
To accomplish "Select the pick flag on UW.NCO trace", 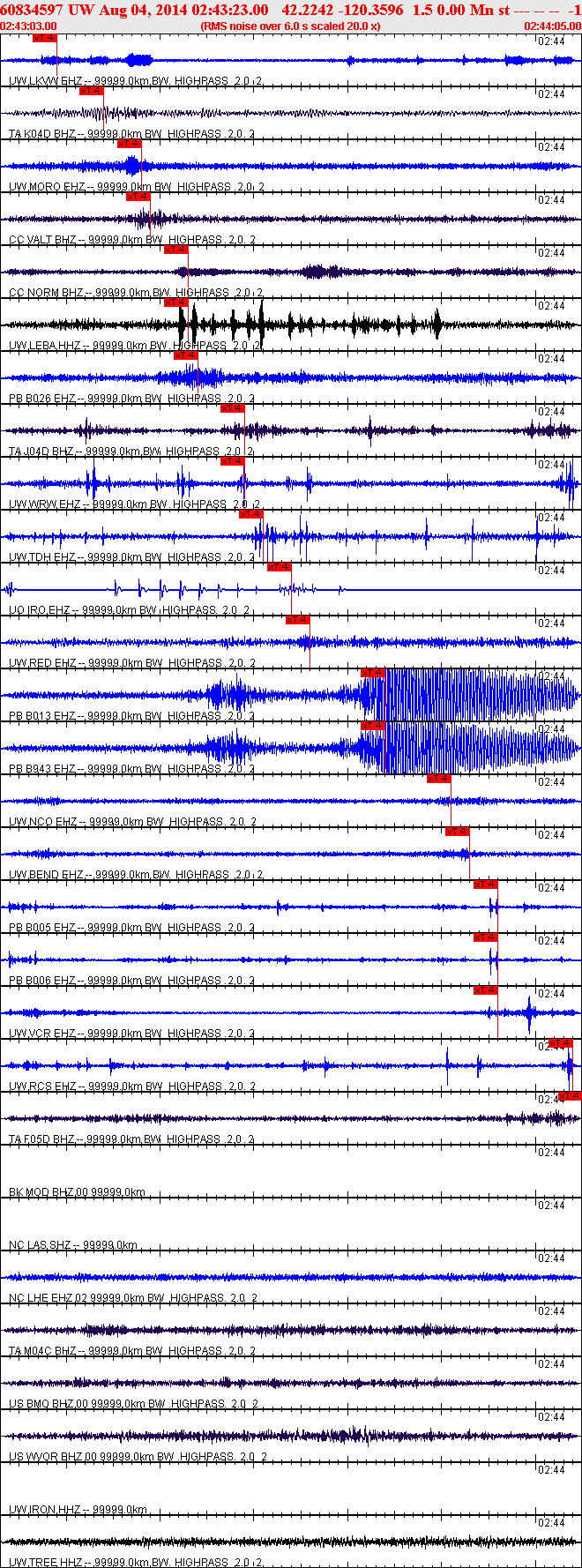I will pyautogui.click(x=438, y=779).
